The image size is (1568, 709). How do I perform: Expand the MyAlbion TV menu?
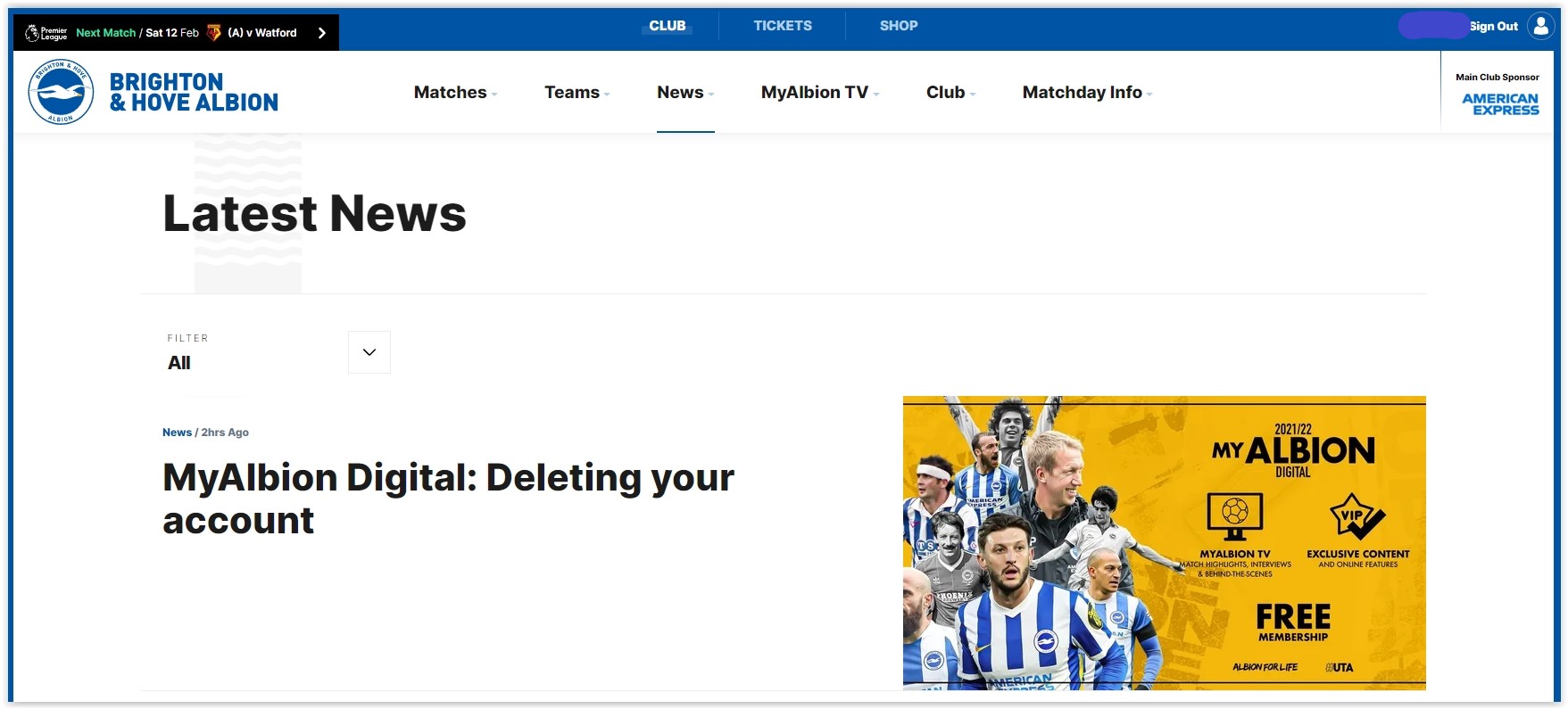(x=820, y=92)
